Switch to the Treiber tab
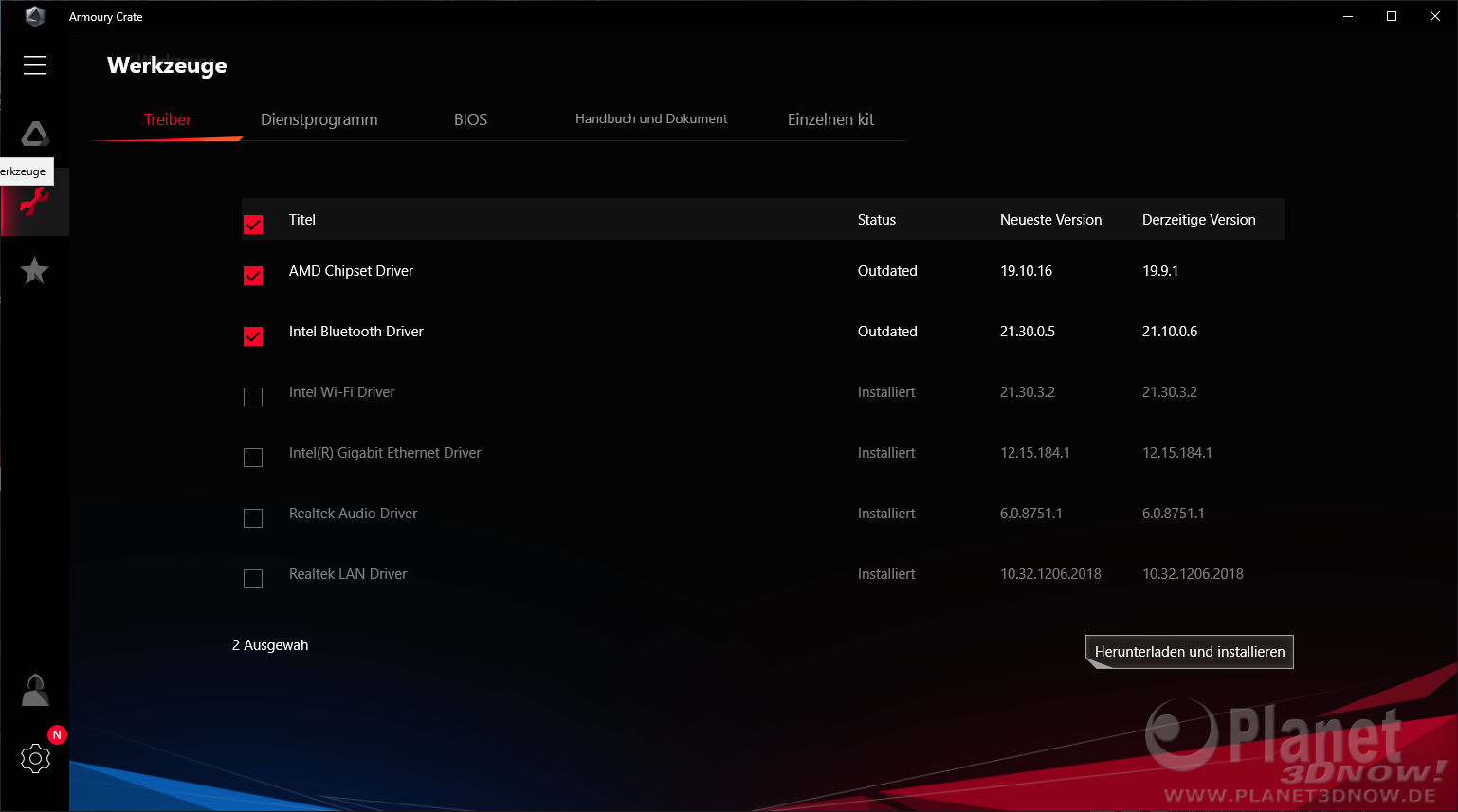Screen dimensions: 1458x812 (168, 119)
